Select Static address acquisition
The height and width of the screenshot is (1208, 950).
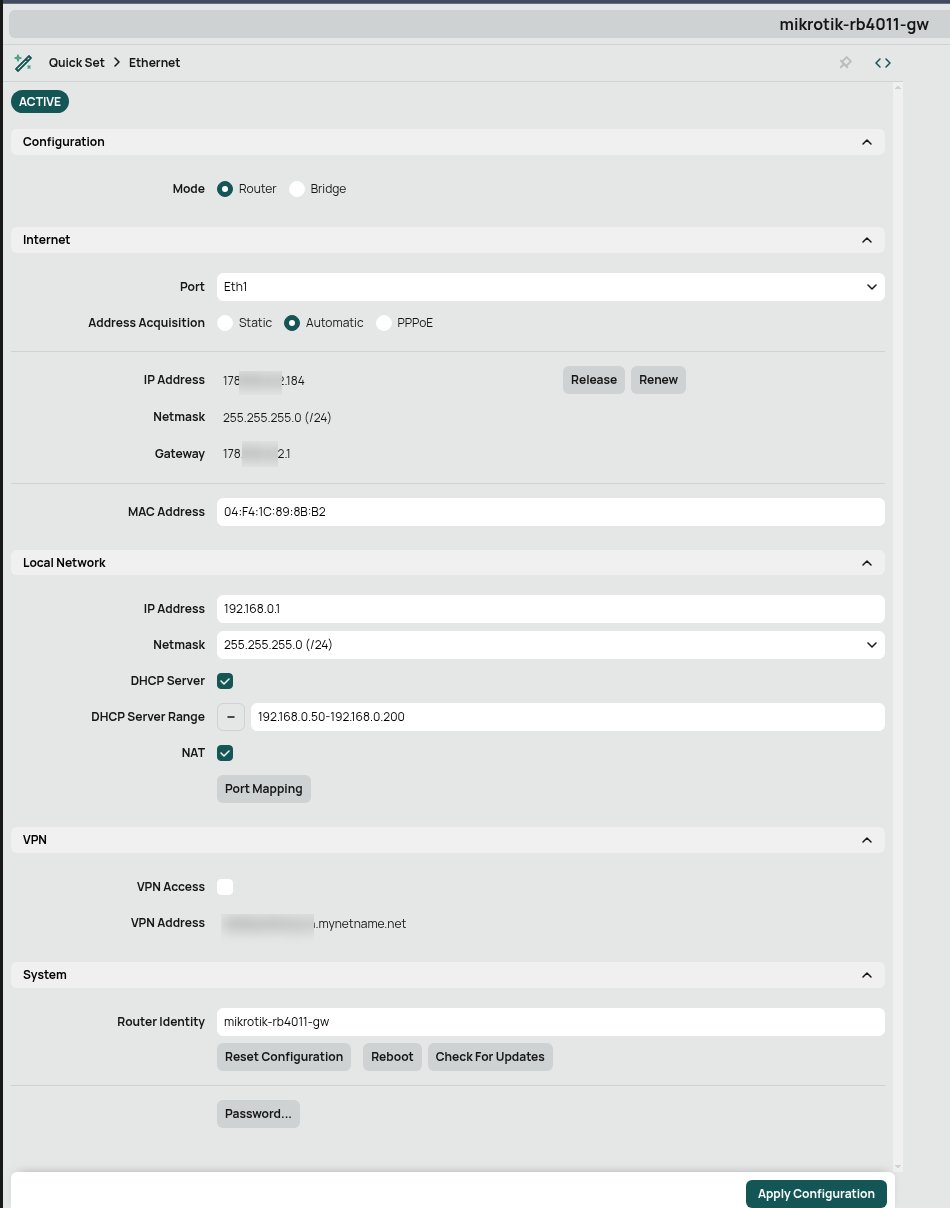click(x=225, y=323)
